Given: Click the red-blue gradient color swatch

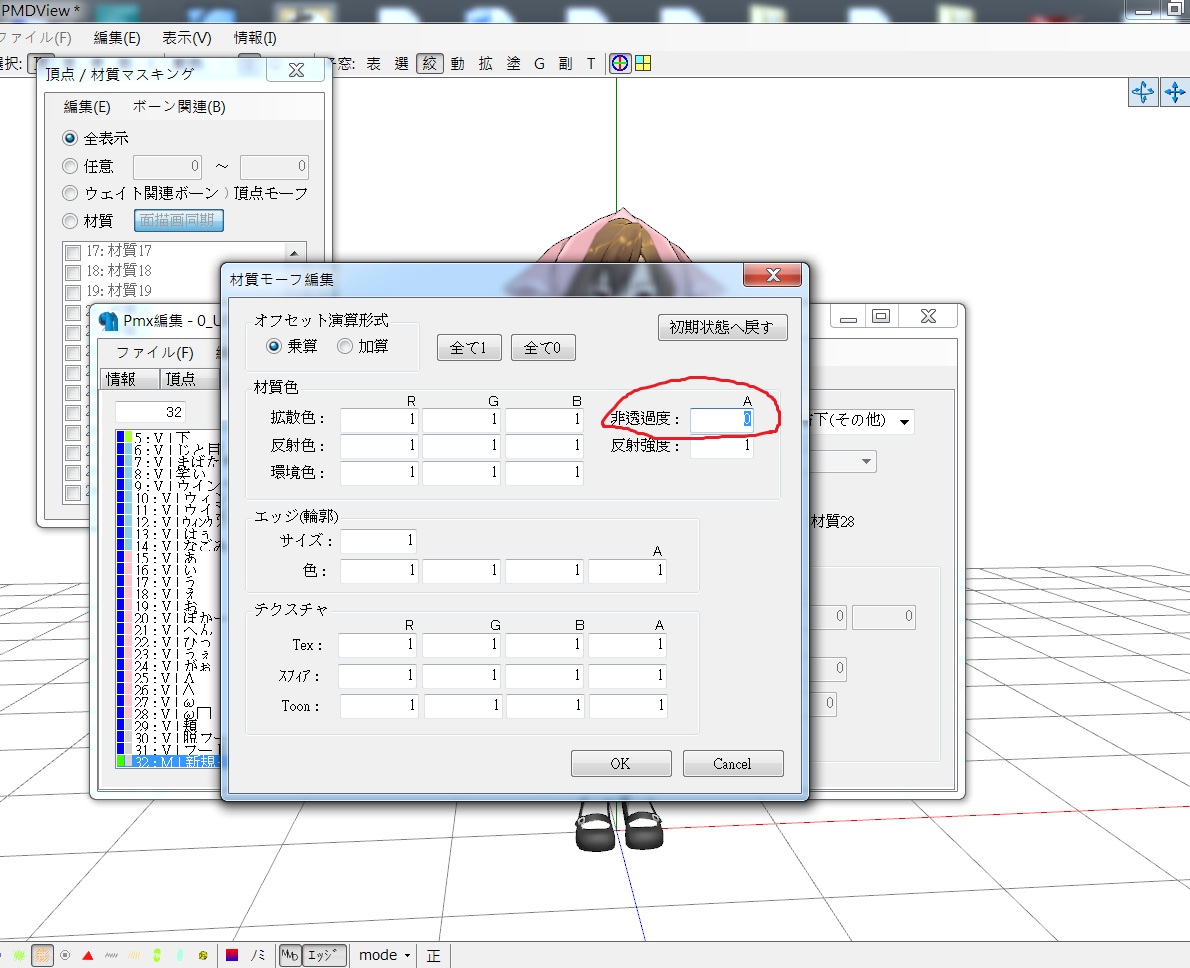Looking at the screenshot, I should pos(232,955).
